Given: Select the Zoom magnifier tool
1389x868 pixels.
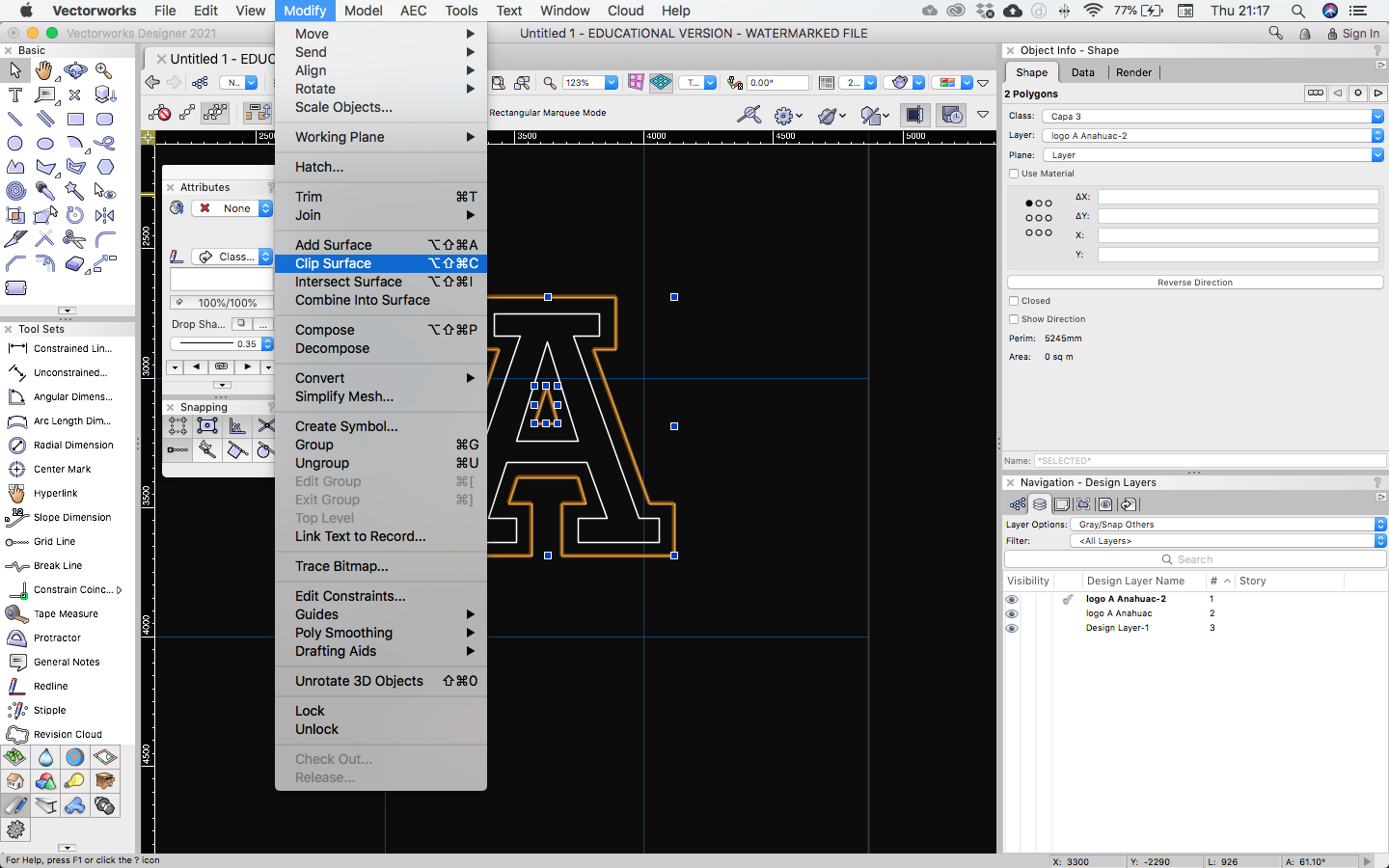Looking at the screenshot, I should click(104, 70).
